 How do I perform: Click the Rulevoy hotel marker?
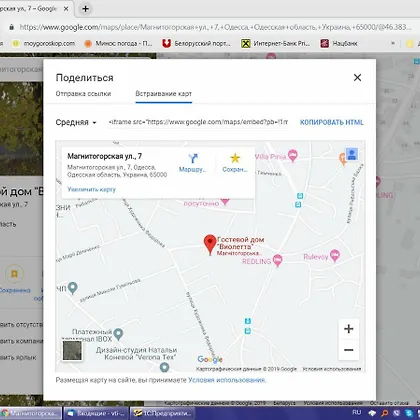[335, 256]
